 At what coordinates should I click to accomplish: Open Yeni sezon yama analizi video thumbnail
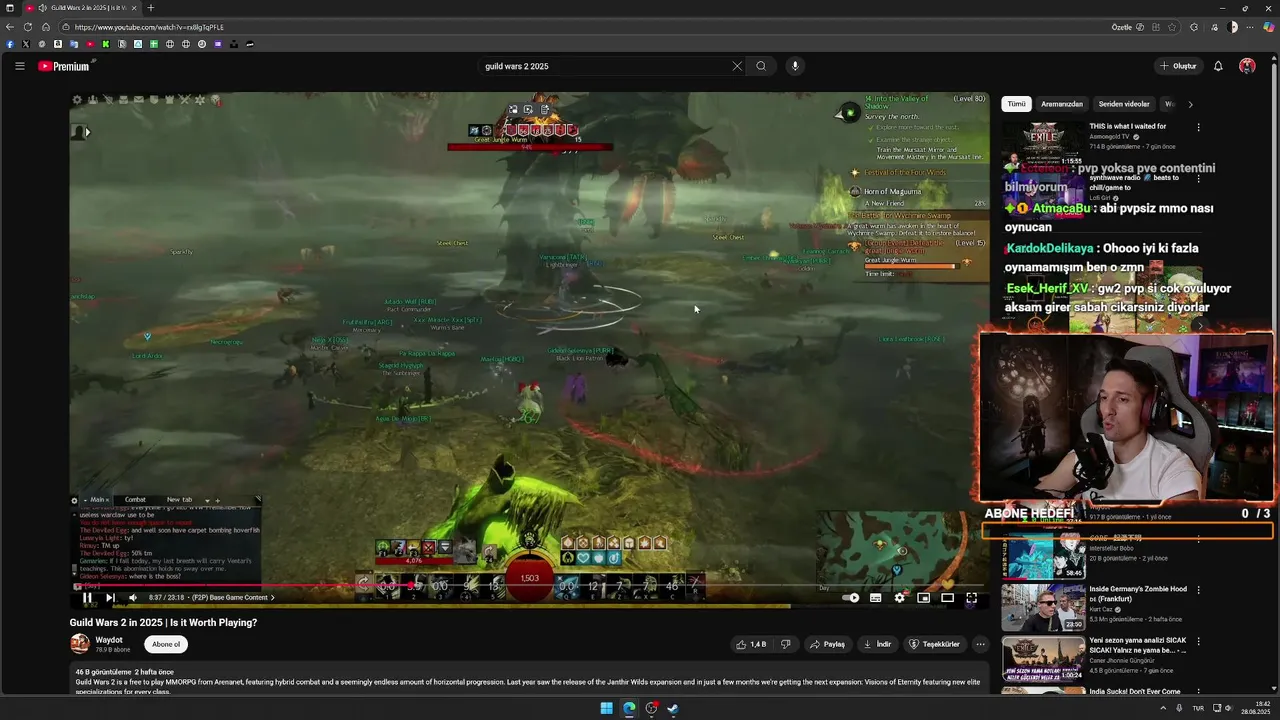tap(1043, 658)
